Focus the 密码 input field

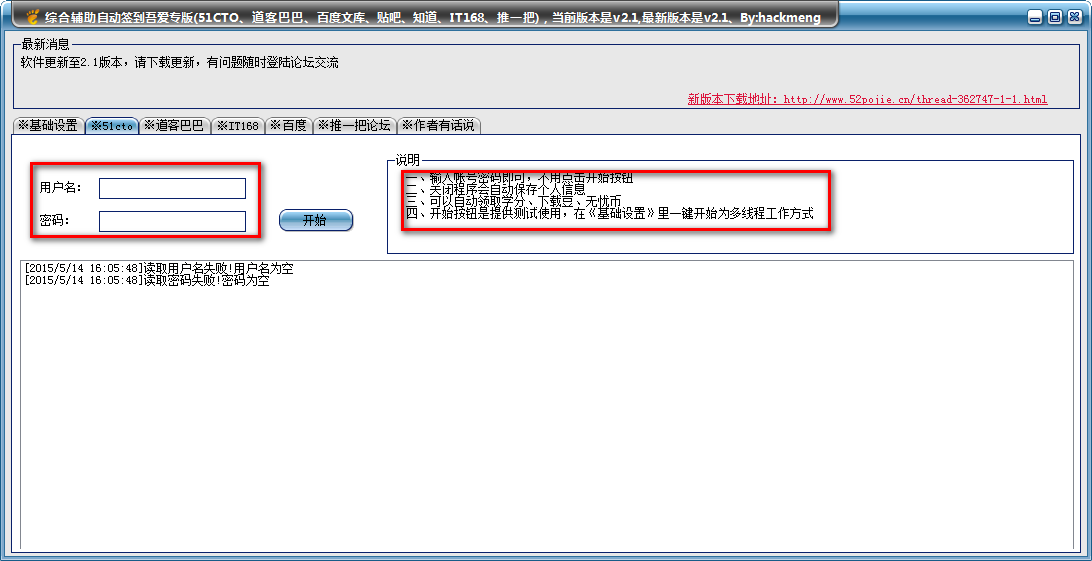point(172,221)
